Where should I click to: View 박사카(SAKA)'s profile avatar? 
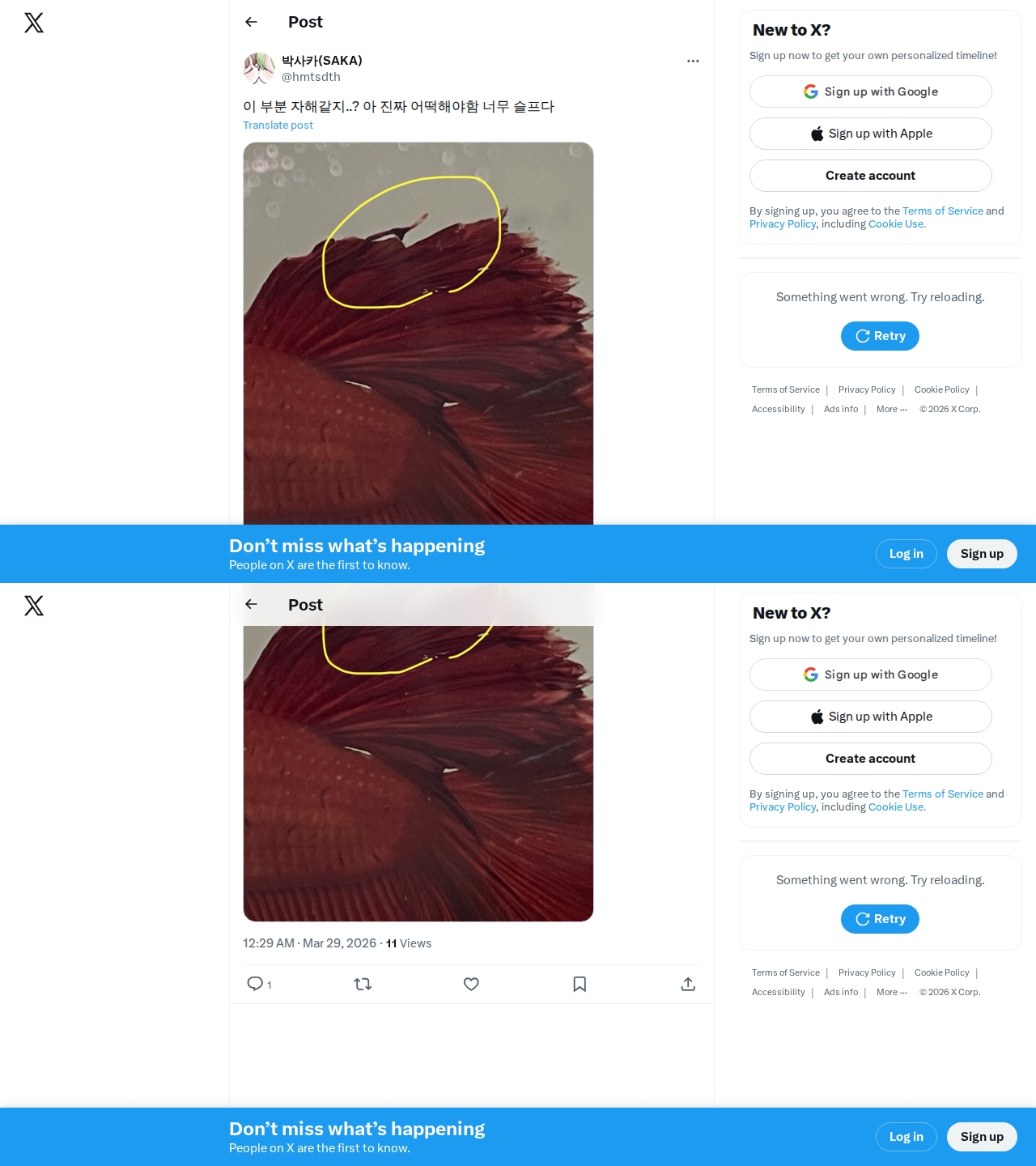[x=259, y=69]
